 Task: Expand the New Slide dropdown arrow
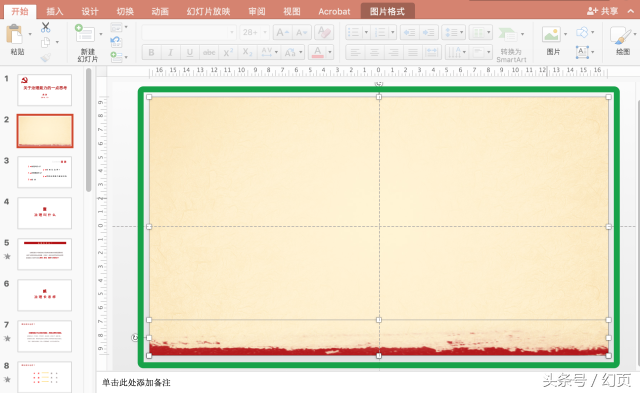100,34
